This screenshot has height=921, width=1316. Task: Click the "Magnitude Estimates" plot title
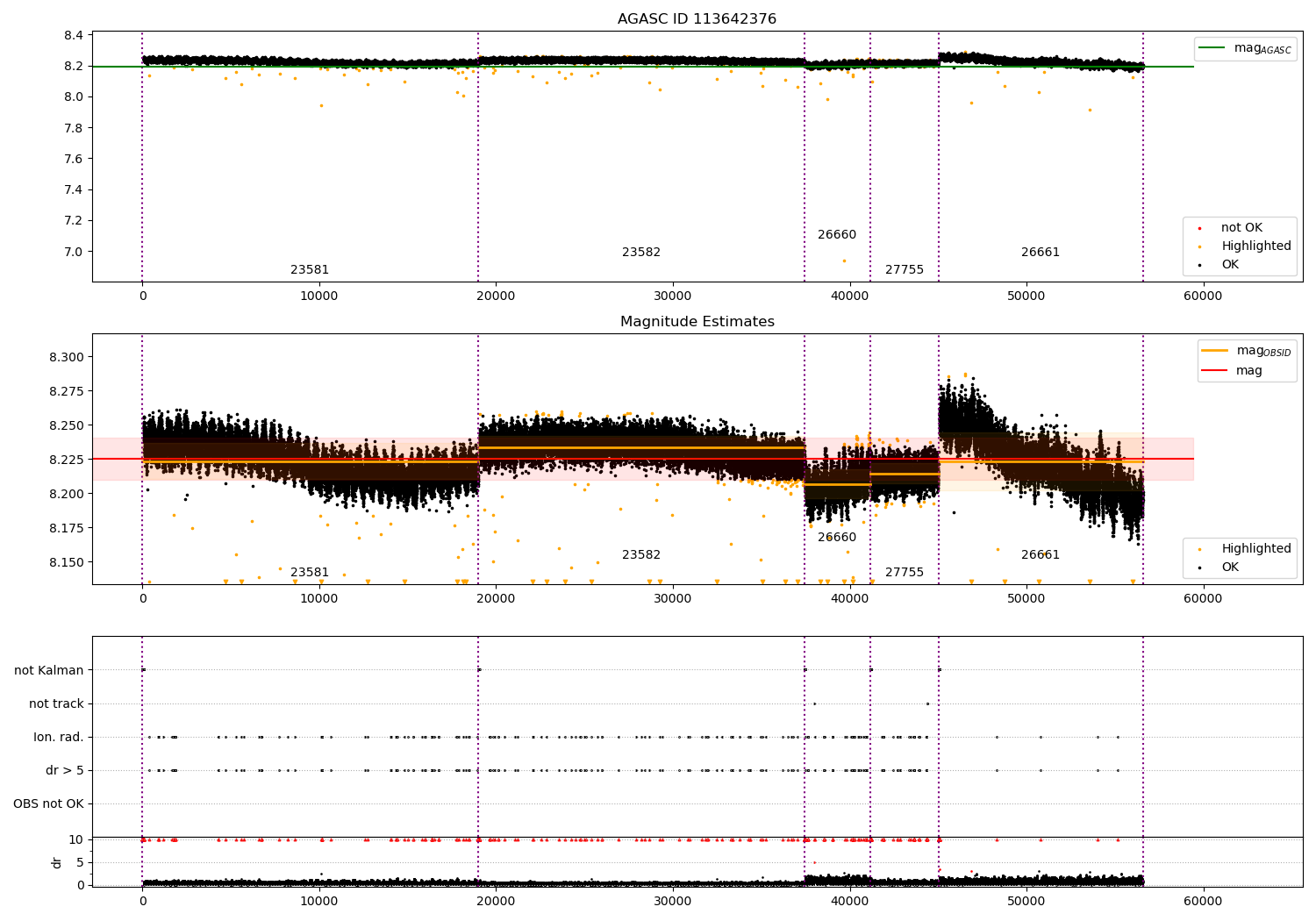click(697, 322)
